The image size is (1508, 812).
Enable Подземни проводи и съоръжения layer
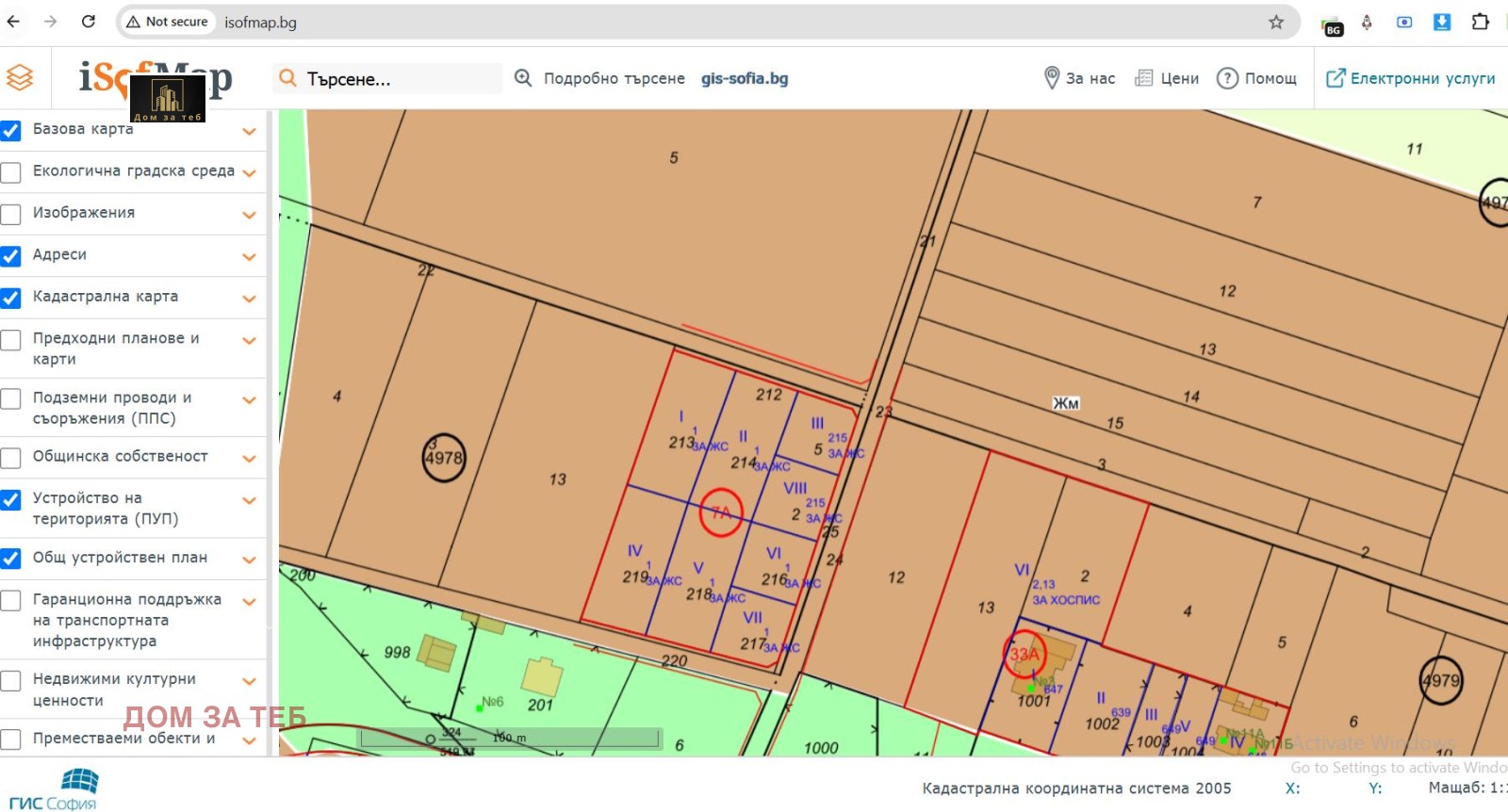coord(11,398)
